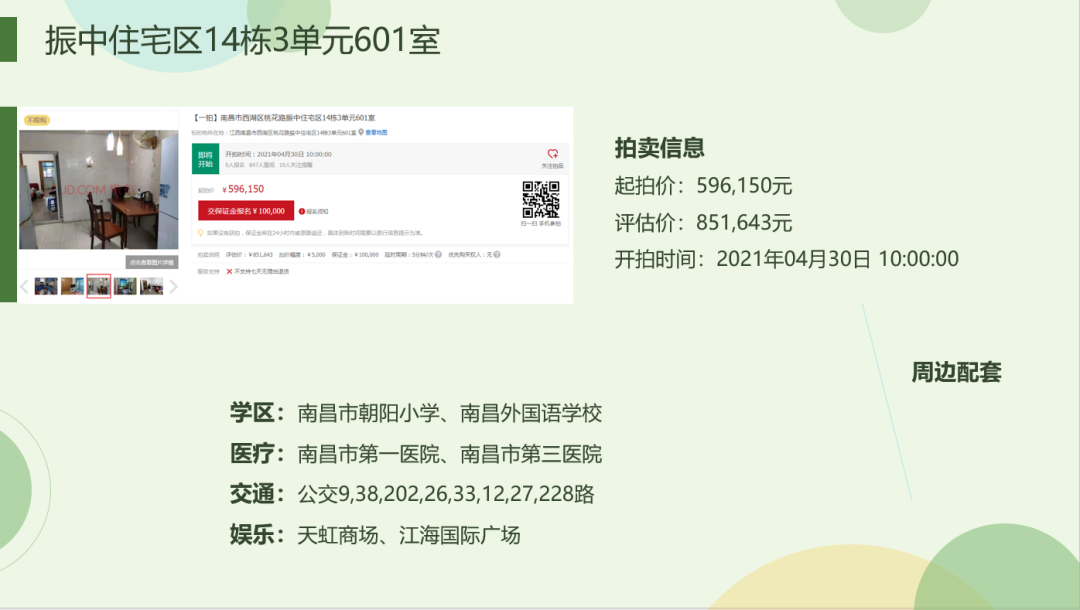Click the green 即将开始 status badge
This screenshot has height=610, width=1080.
[x=205, y=159]
